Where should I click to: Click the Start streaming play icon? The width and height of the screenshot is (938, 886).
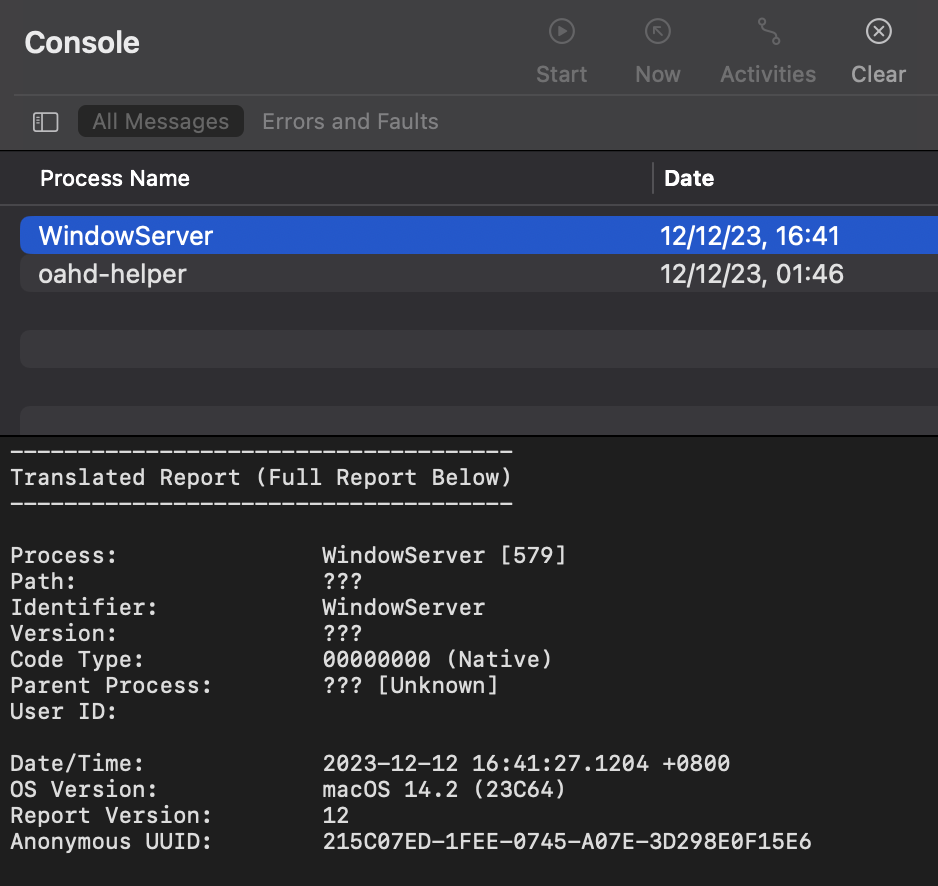pyautogui.click(x=562, y=31)
